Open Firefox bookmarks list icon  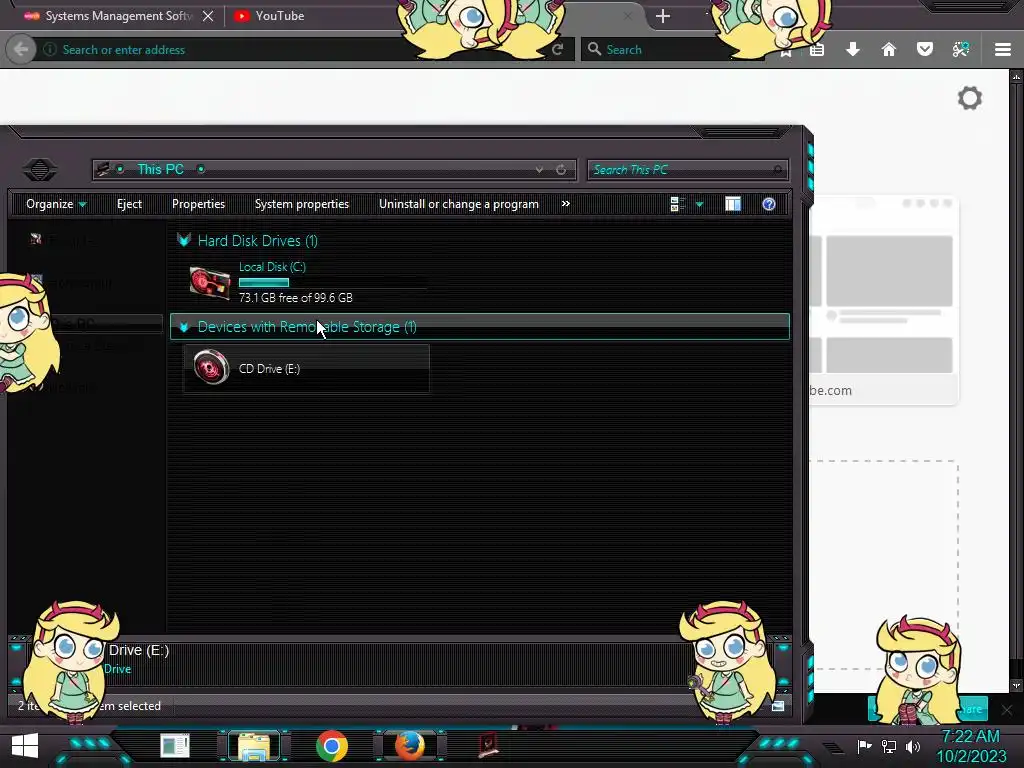(817, 50)
